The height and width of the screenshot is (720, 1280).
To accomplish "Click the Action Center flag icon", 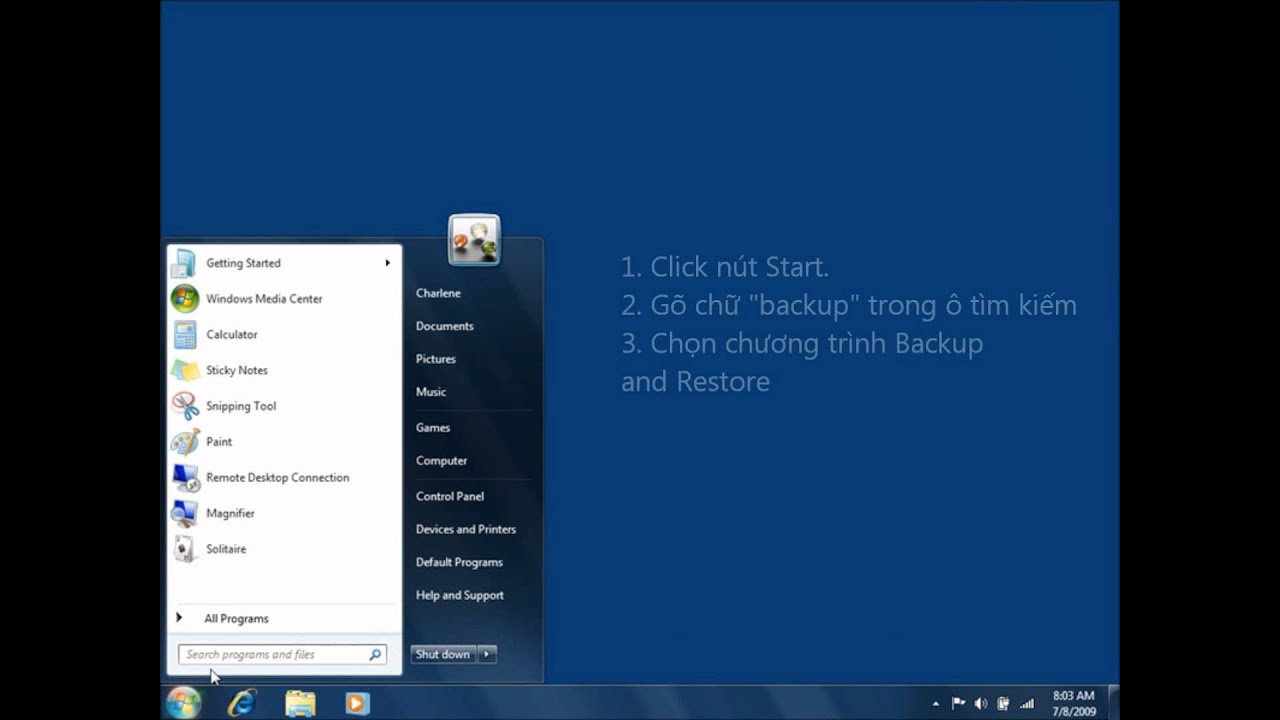I will pyautogui.click(x=958, y=703).
